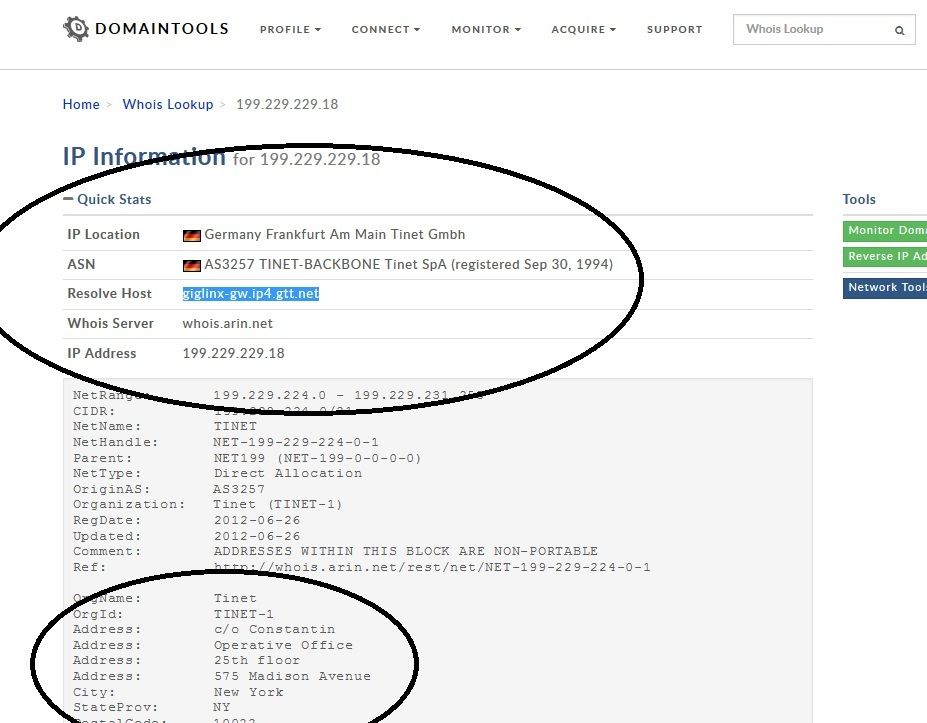Click the NetName value TINET

point(235,426)
